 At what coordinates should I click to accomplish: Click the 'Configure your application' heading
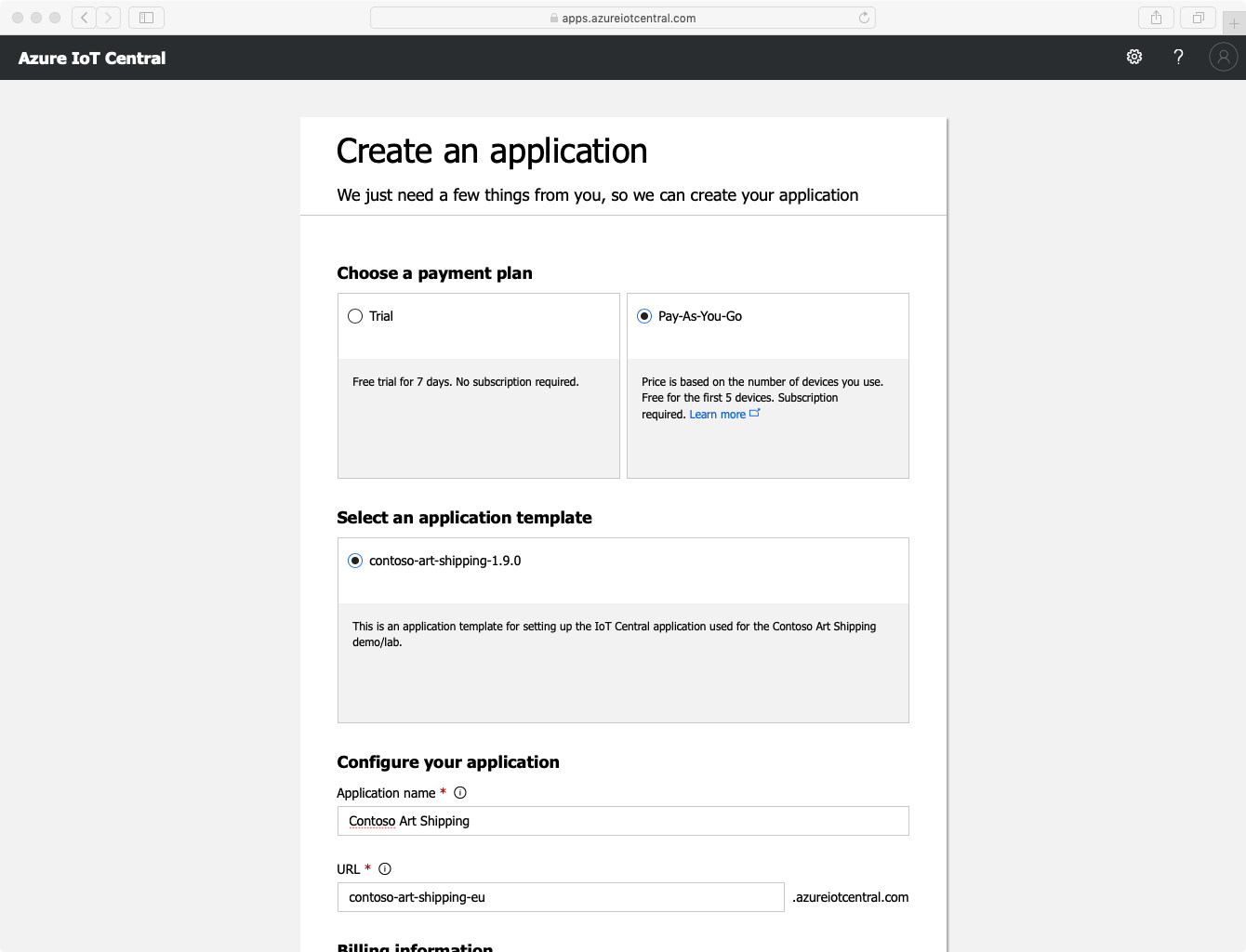click(448, 762)
